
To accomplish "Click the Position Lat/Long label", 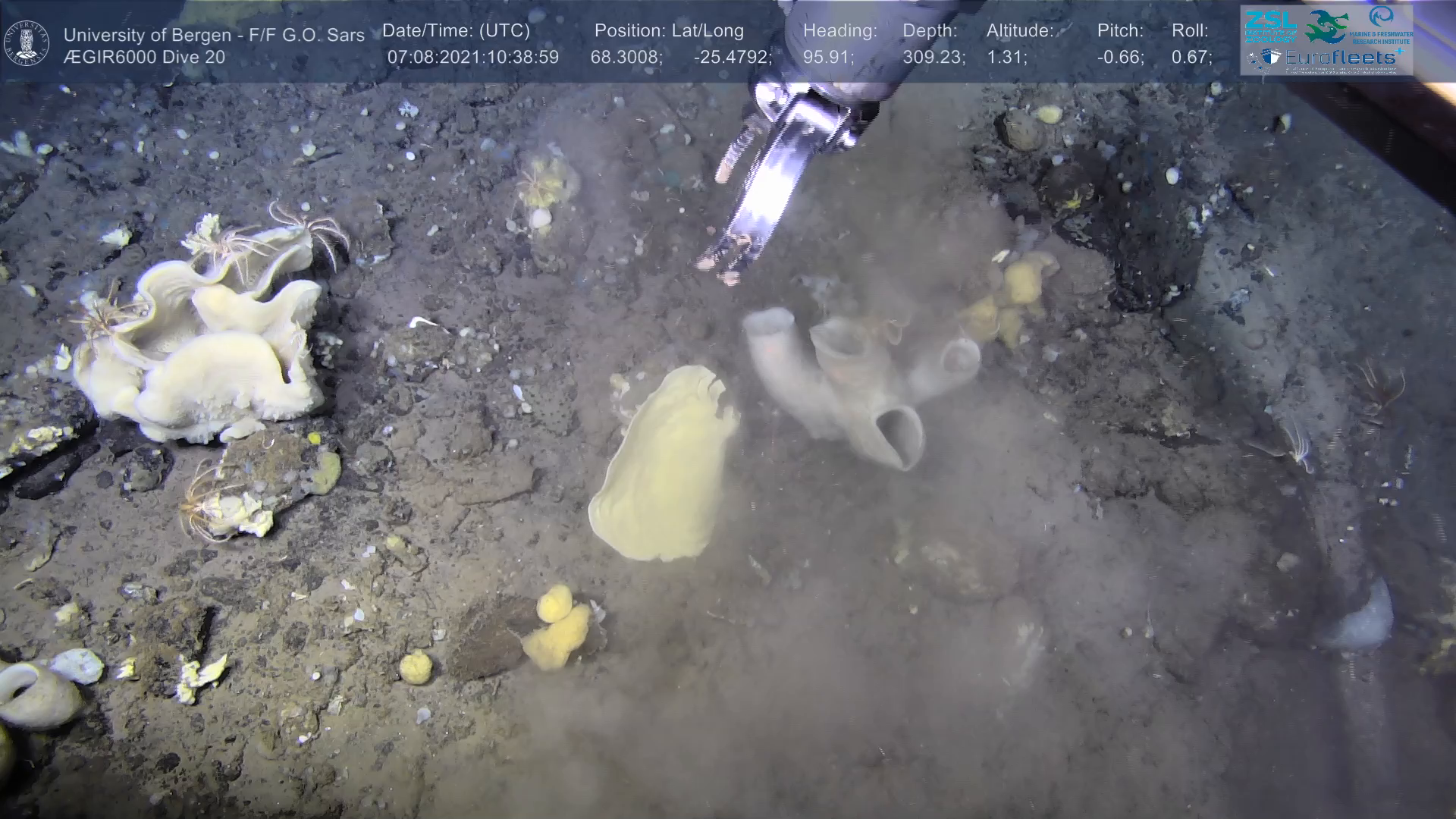I will click(669, 31).
